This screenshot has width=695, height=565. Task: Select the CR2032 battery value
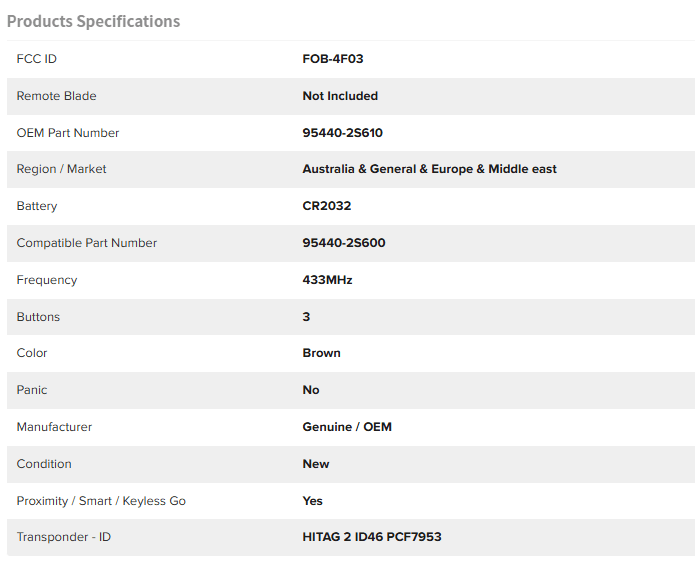[x=327, y=206]
